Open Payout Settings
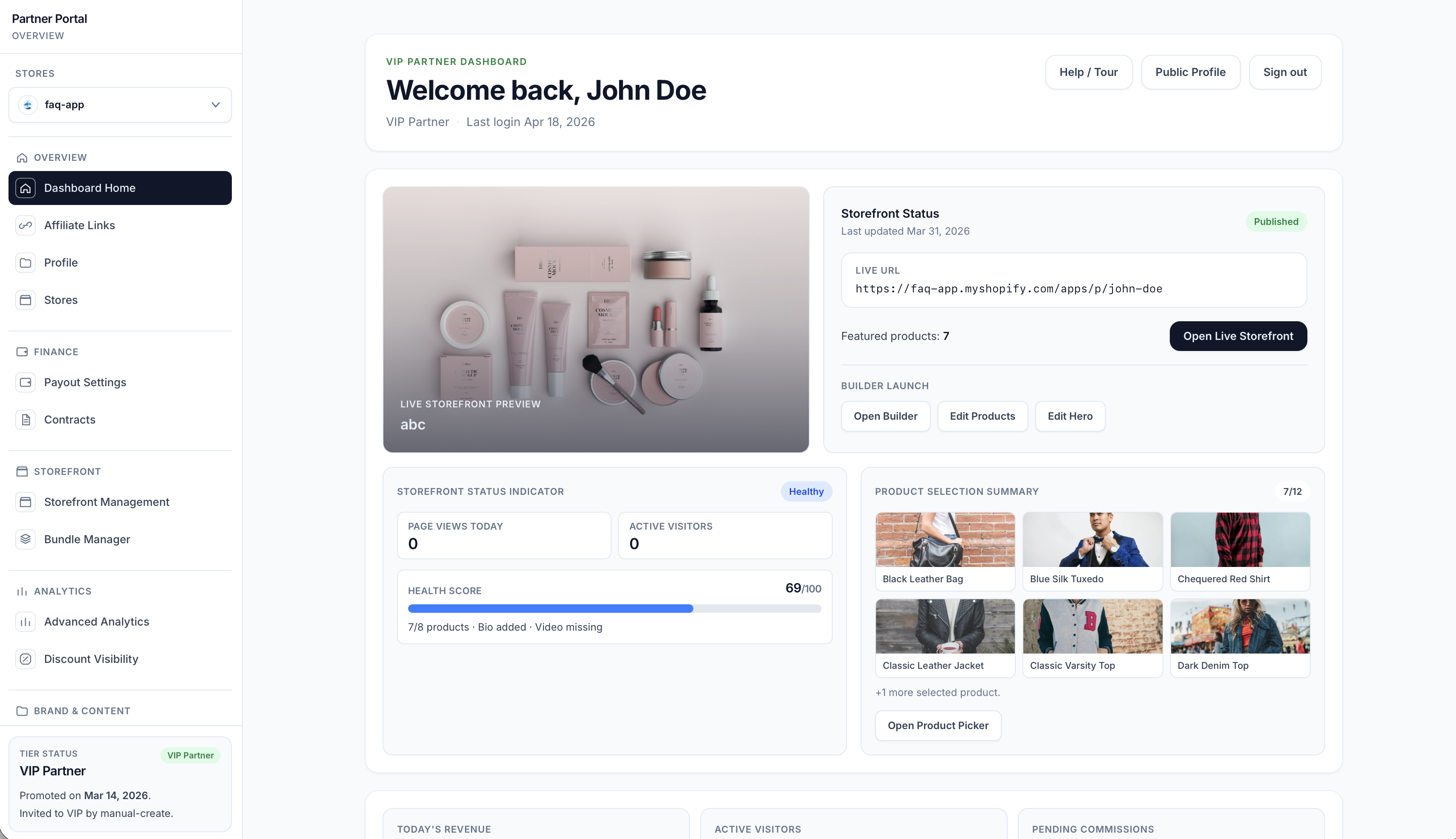This screenshot has height=839, width=1456. pyautogui.click(x=120, y=383)
